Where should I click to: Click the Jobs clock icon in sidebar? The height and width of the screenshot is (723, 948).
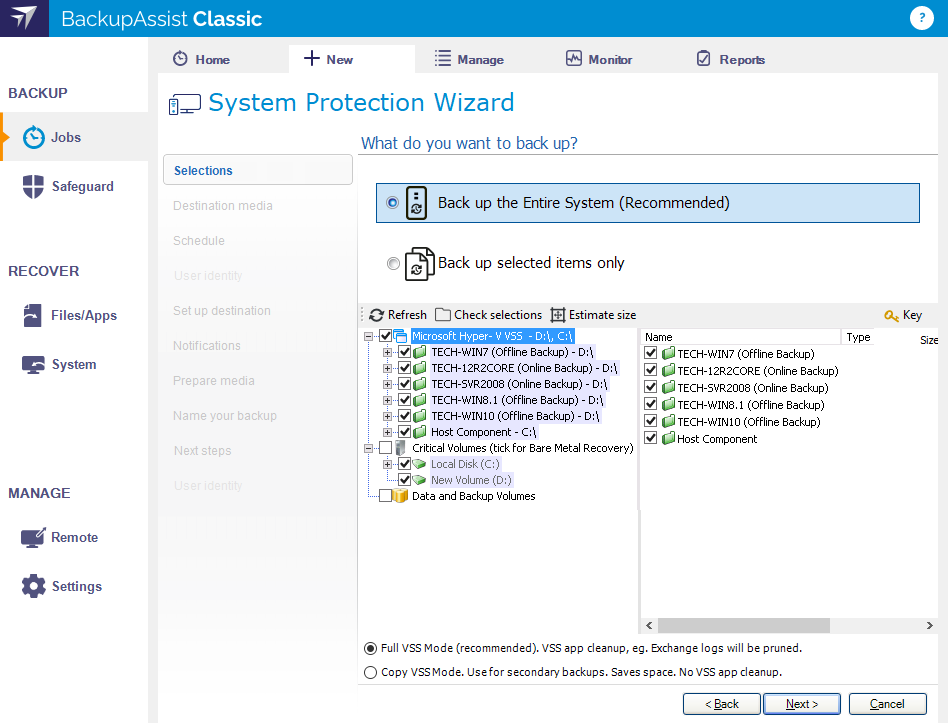click(x=34, y=137)
